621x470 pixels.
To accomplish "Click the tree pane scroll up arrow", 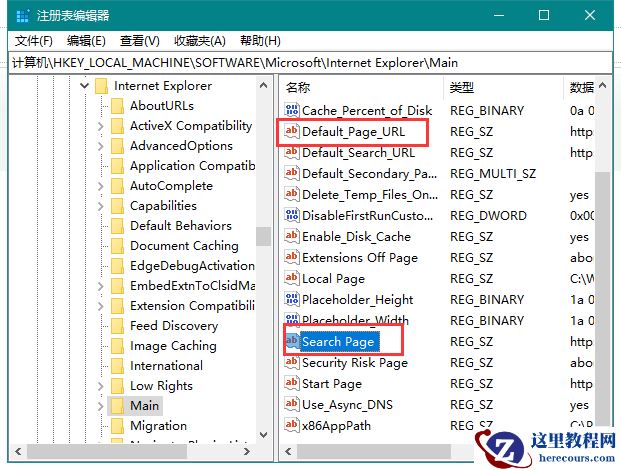I will coord(263,85).
